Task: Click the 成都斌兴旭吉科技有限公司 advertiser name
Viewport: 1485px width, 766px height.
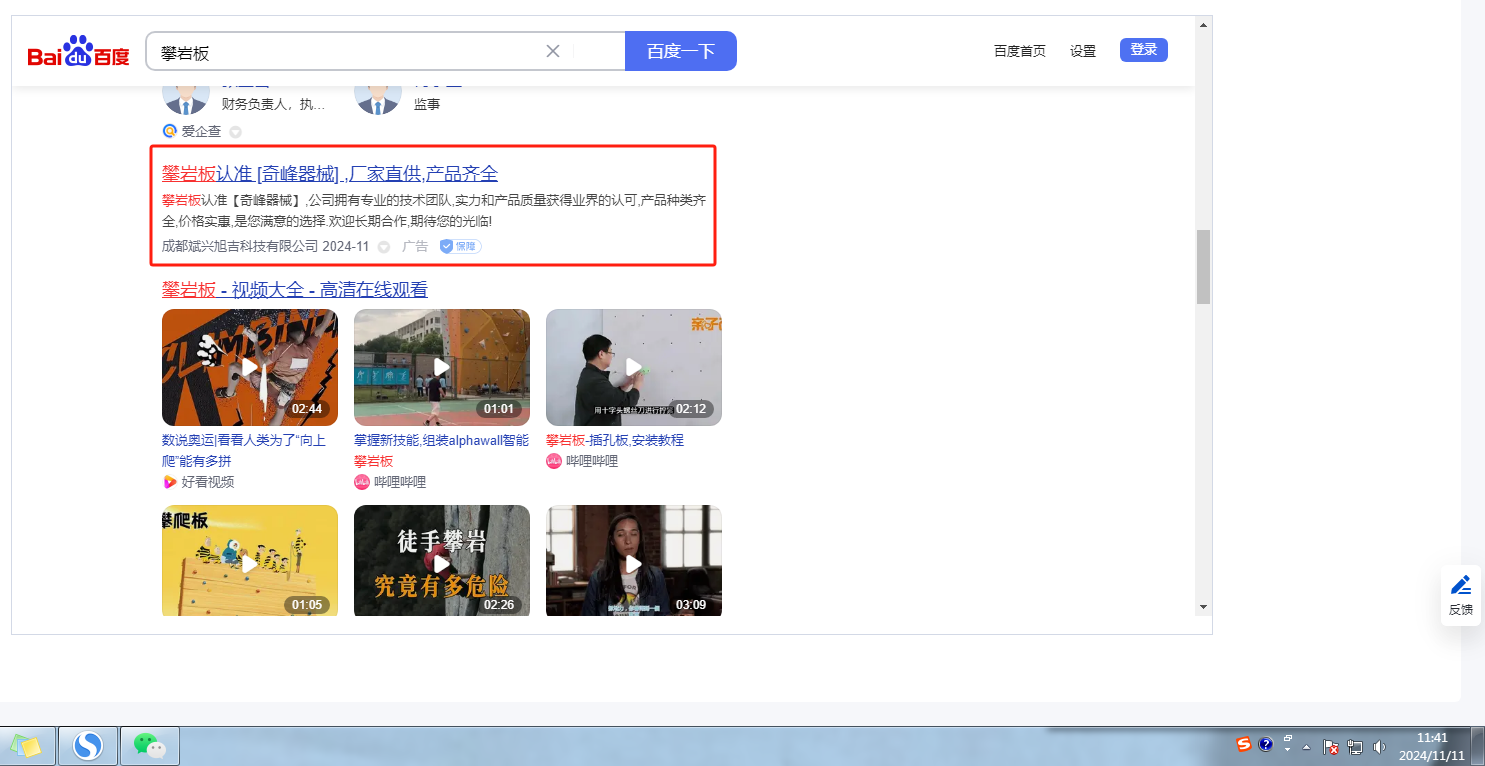Action: [x=240, y=246]
